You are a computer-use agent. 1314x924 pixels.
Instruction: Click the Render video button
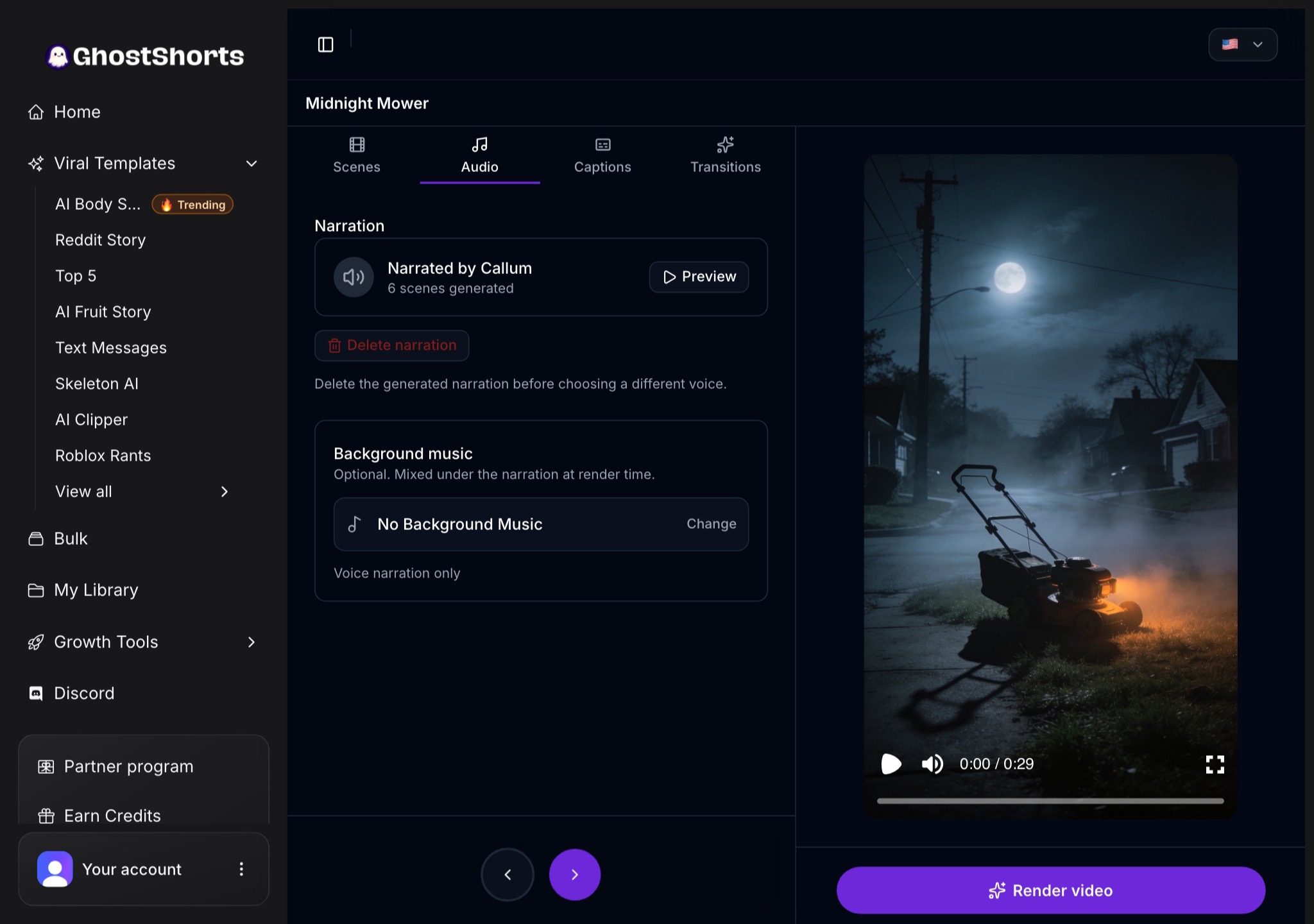click(x=1051, y=890)
